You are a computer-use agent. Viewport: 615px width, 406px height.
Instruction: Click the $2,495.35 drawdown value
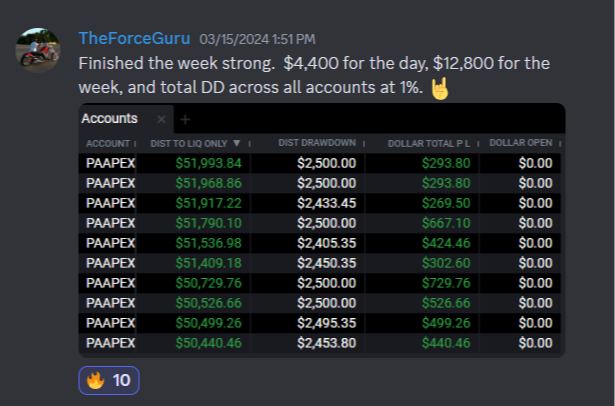pyautogui.click(x=326, y=323)
